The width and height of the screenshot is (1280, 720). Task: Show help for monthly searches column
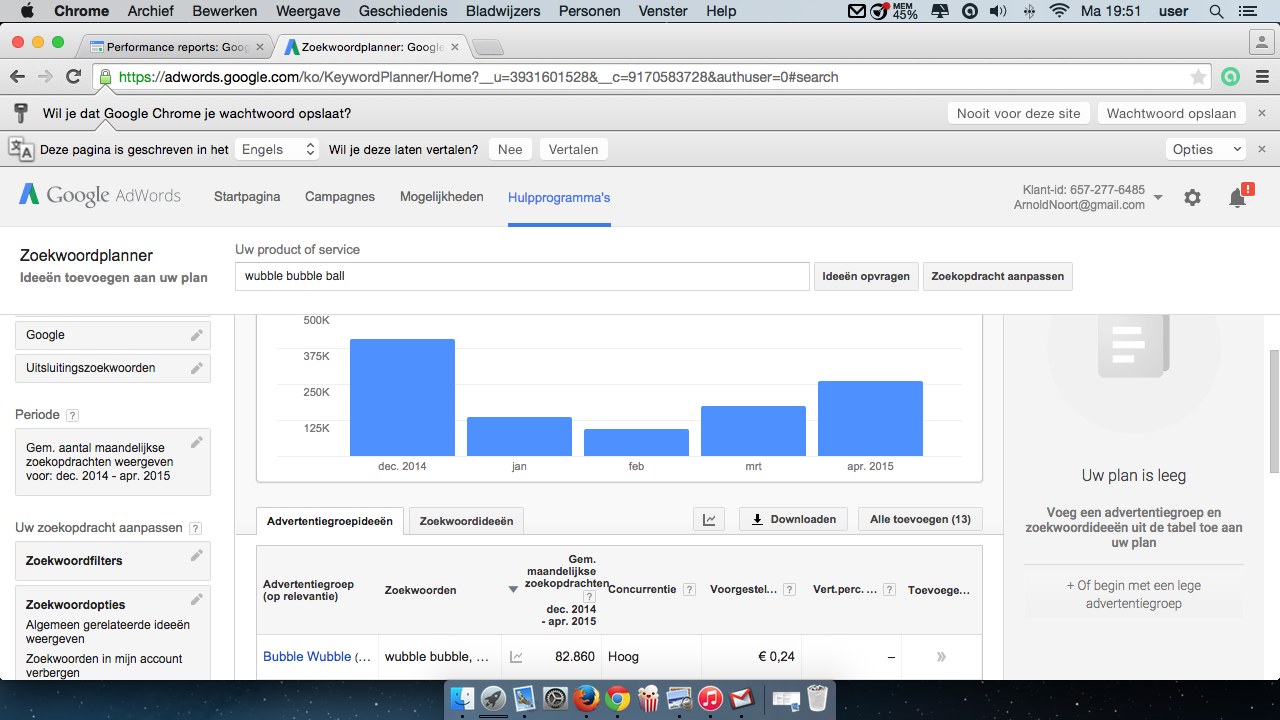[x=589, y=596]
